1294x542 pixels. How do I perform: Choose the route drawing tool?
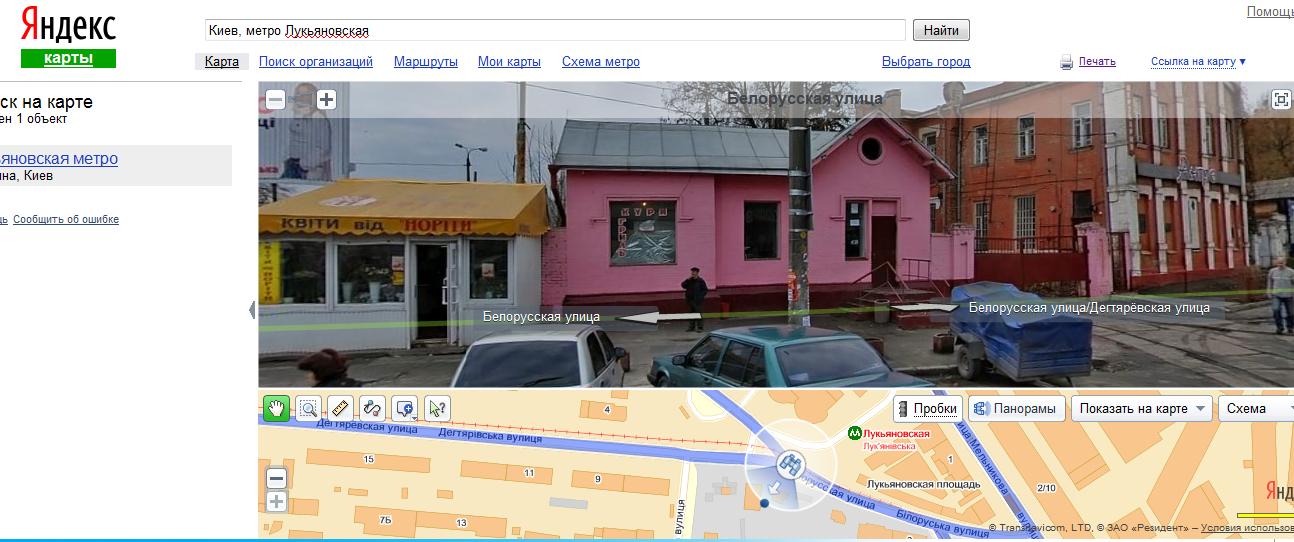[372, 408]
